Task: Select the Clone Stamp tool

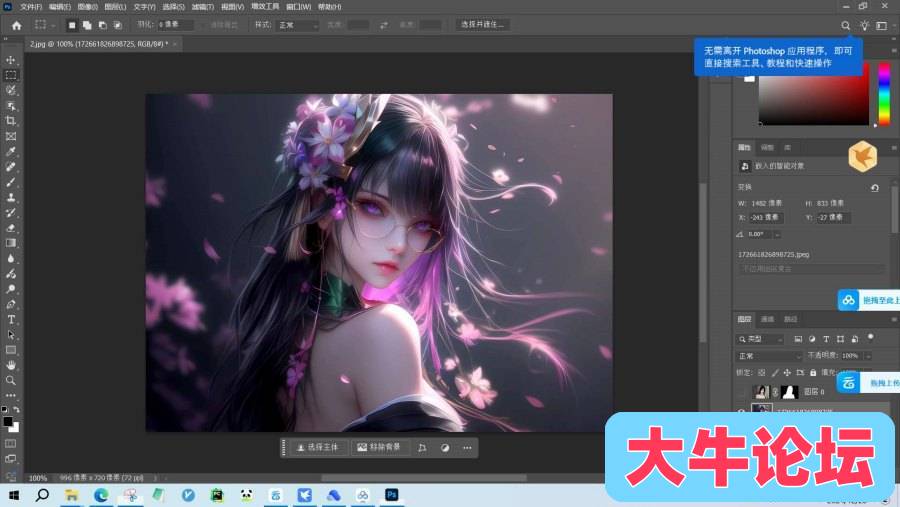Action: point(10,197)
